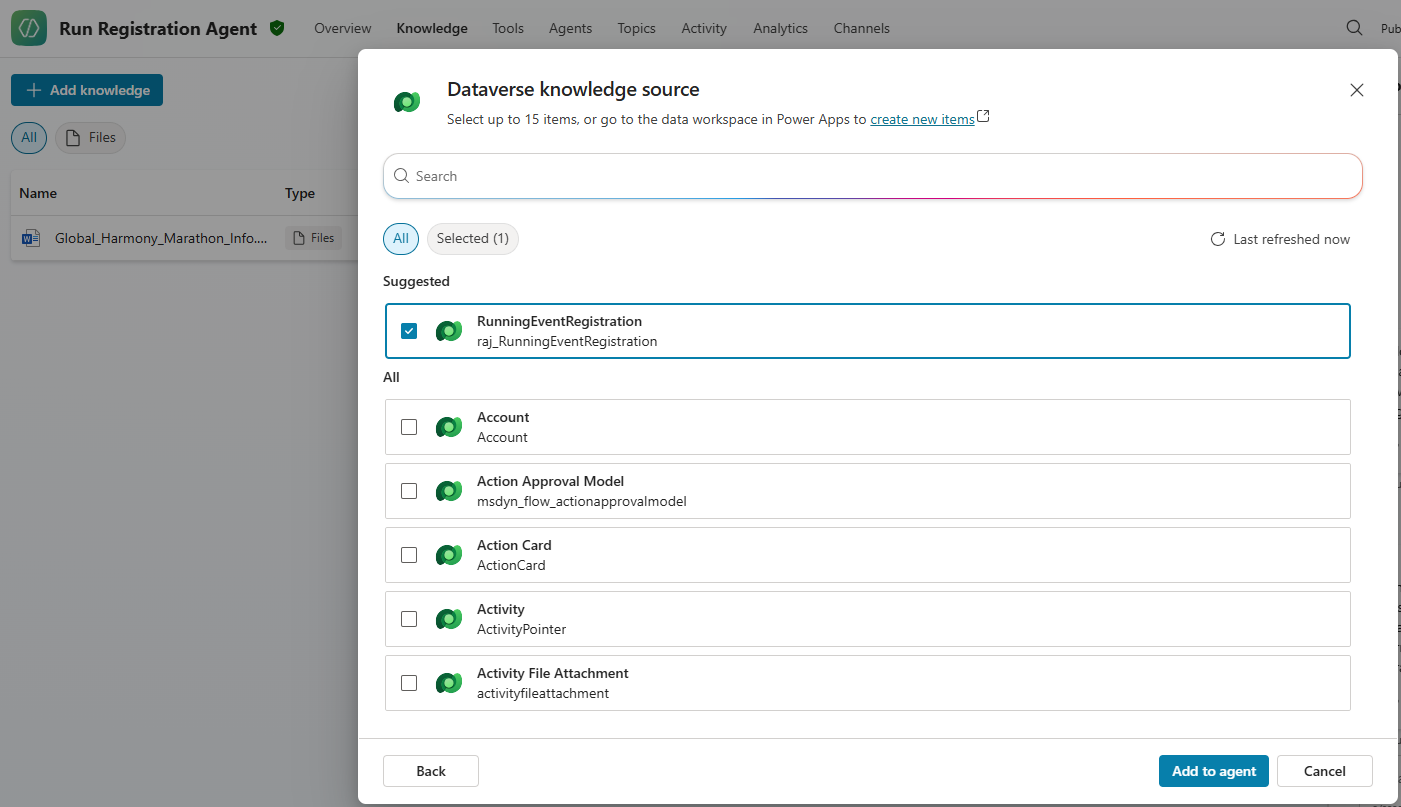Click the Dataverse icon next to Account

[x=449, y=427]
